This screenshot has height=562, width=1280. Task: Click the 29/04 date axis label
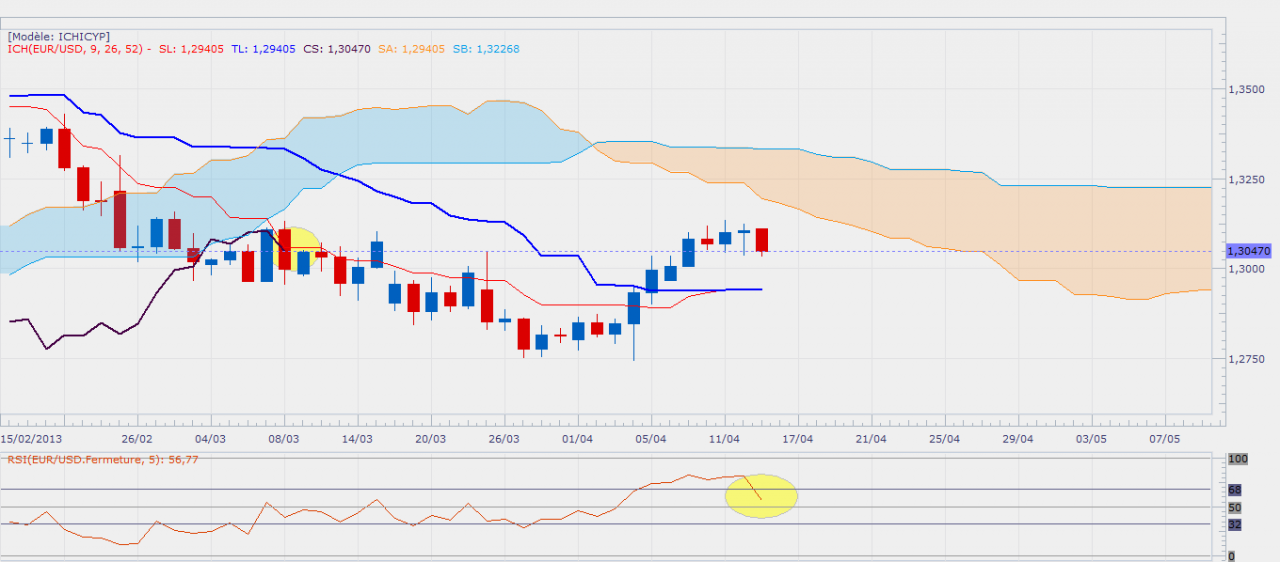click(x=1017, y=439)
